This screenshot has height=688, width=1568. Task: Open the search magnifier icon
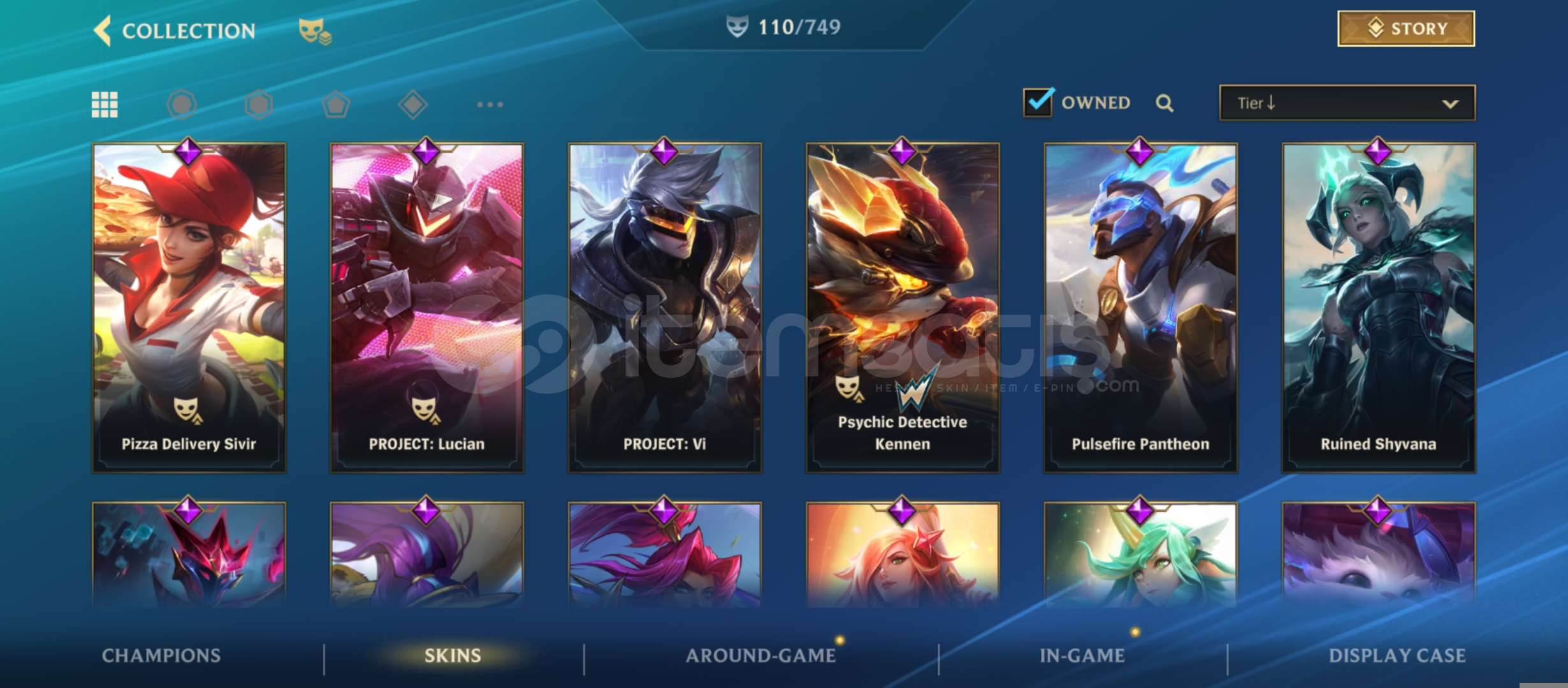[x=1165, y=103]
